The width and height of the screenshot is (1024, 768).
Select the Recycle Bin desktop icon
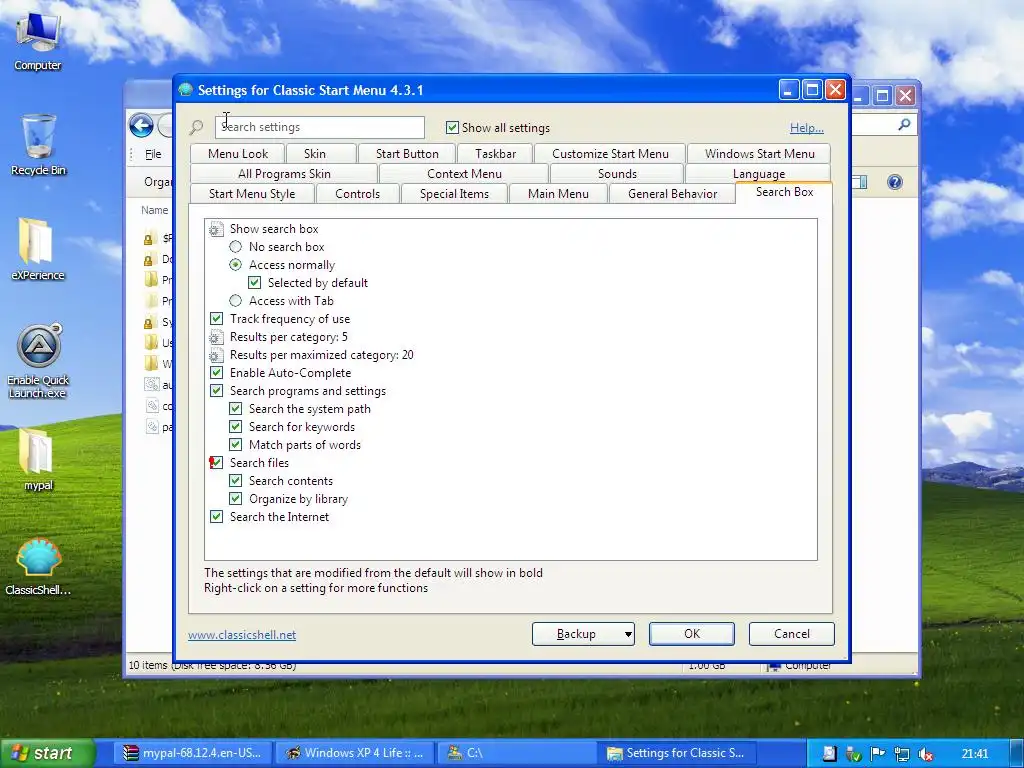tap(38, 145)
